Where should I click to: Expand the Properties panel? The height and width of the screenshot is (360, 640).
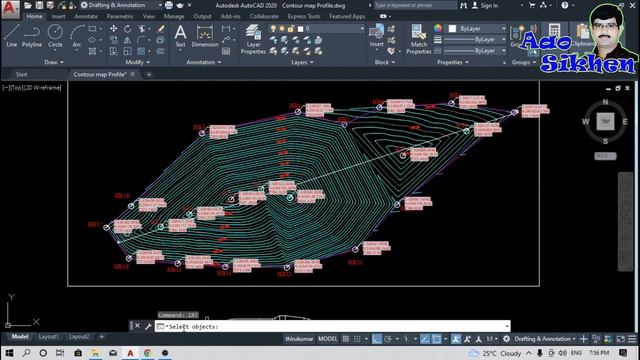coord(453,62)
